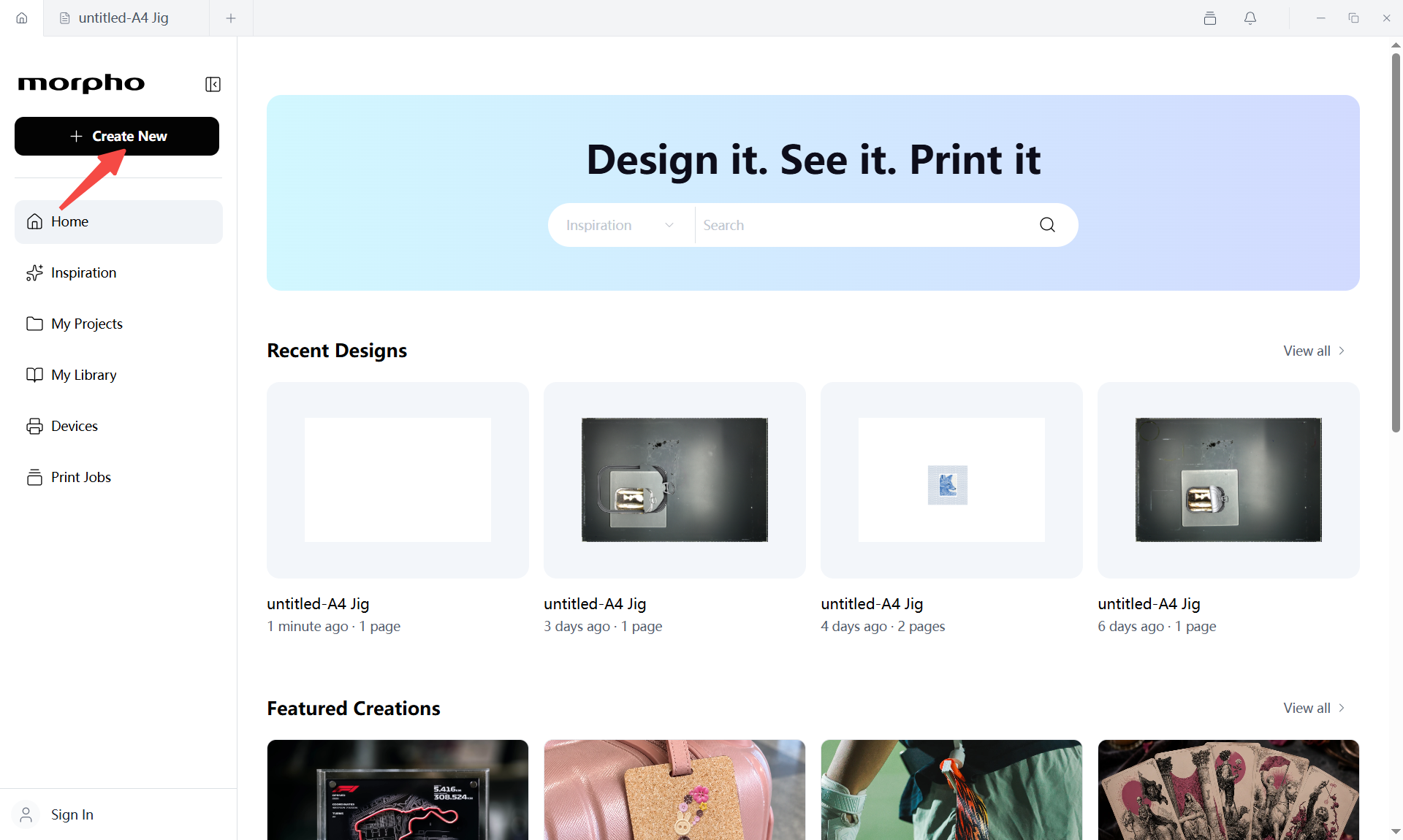Add a new tab with the plus icon

pyautogui.click(x=231, y=18)
